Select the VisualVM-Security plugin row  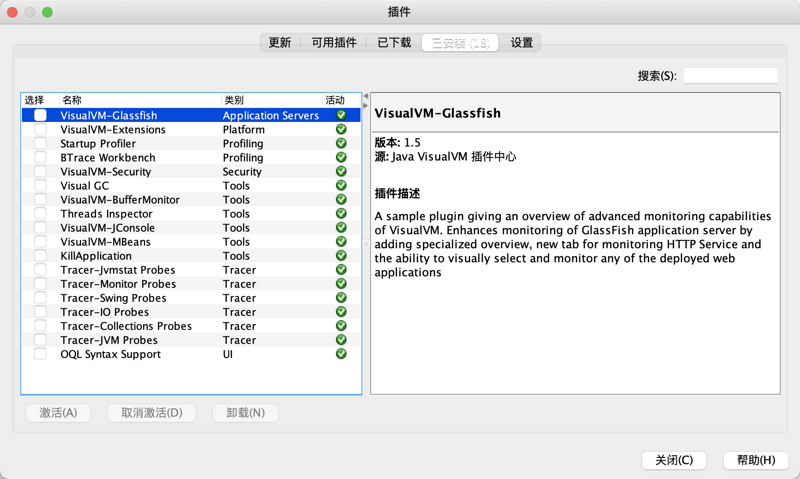click(191, 171)
